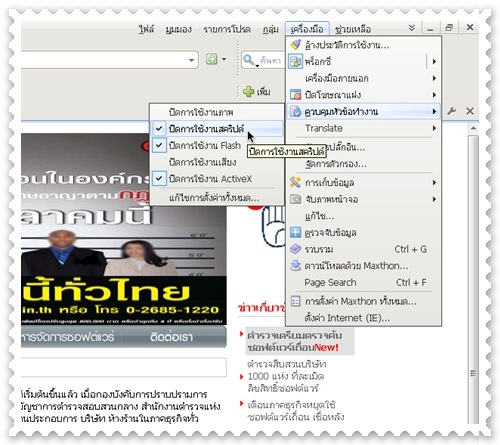Click the magnifier search engine icon
This screenshot has height=445, width=500.
coord(248,60)
